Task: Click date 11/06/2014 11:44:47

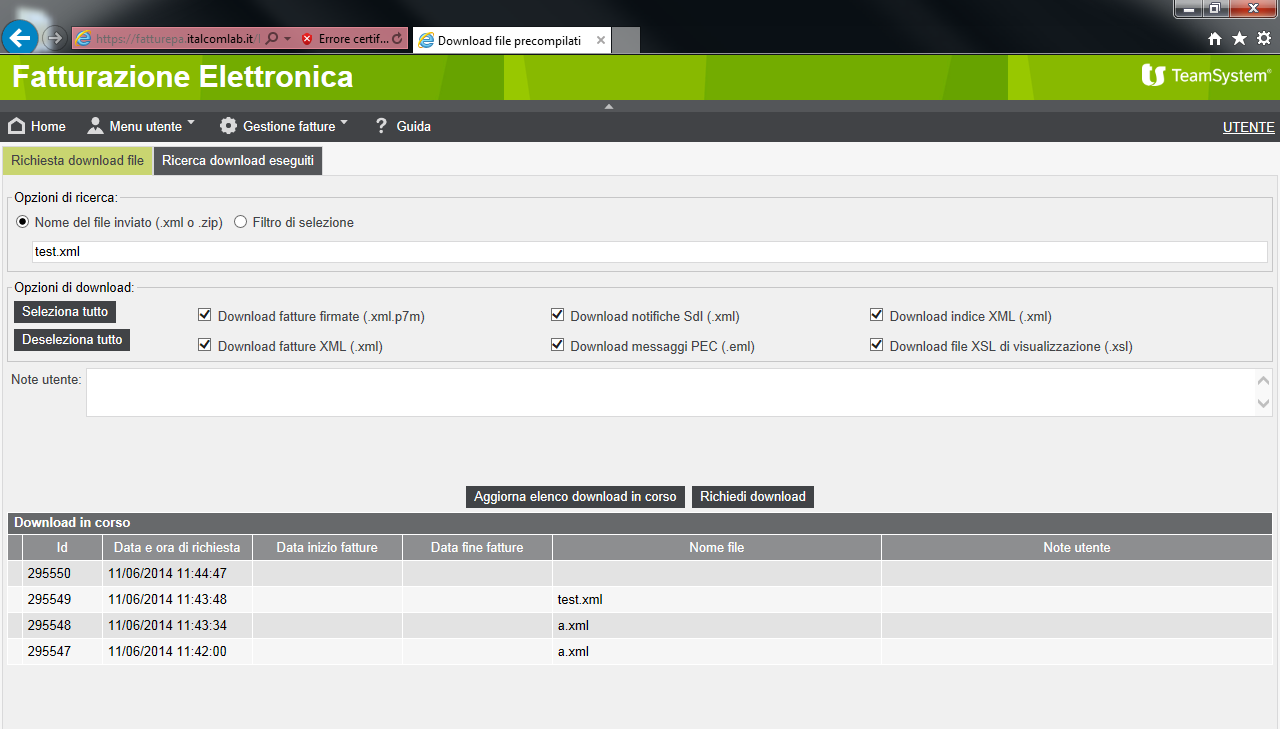Action: pos(168,574)
